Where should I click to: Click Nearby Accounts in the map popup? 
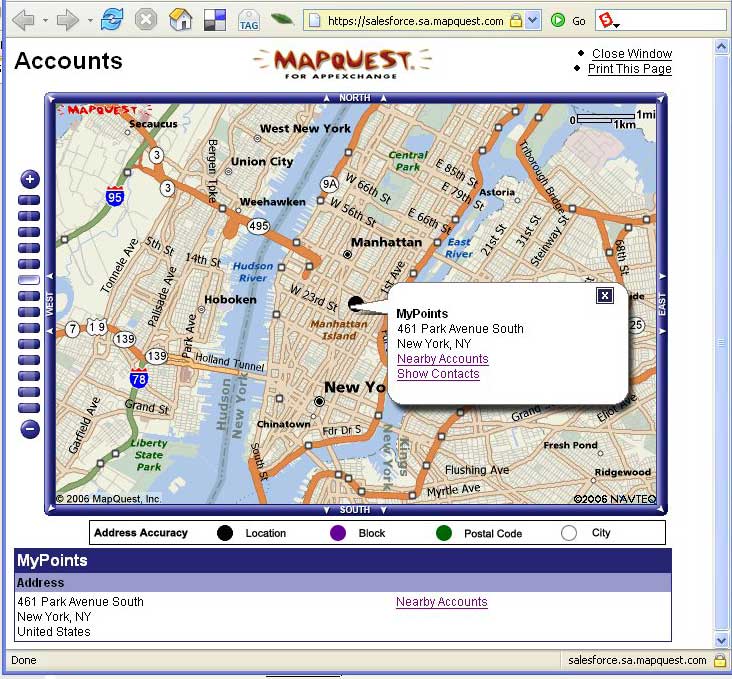[443, 359]
